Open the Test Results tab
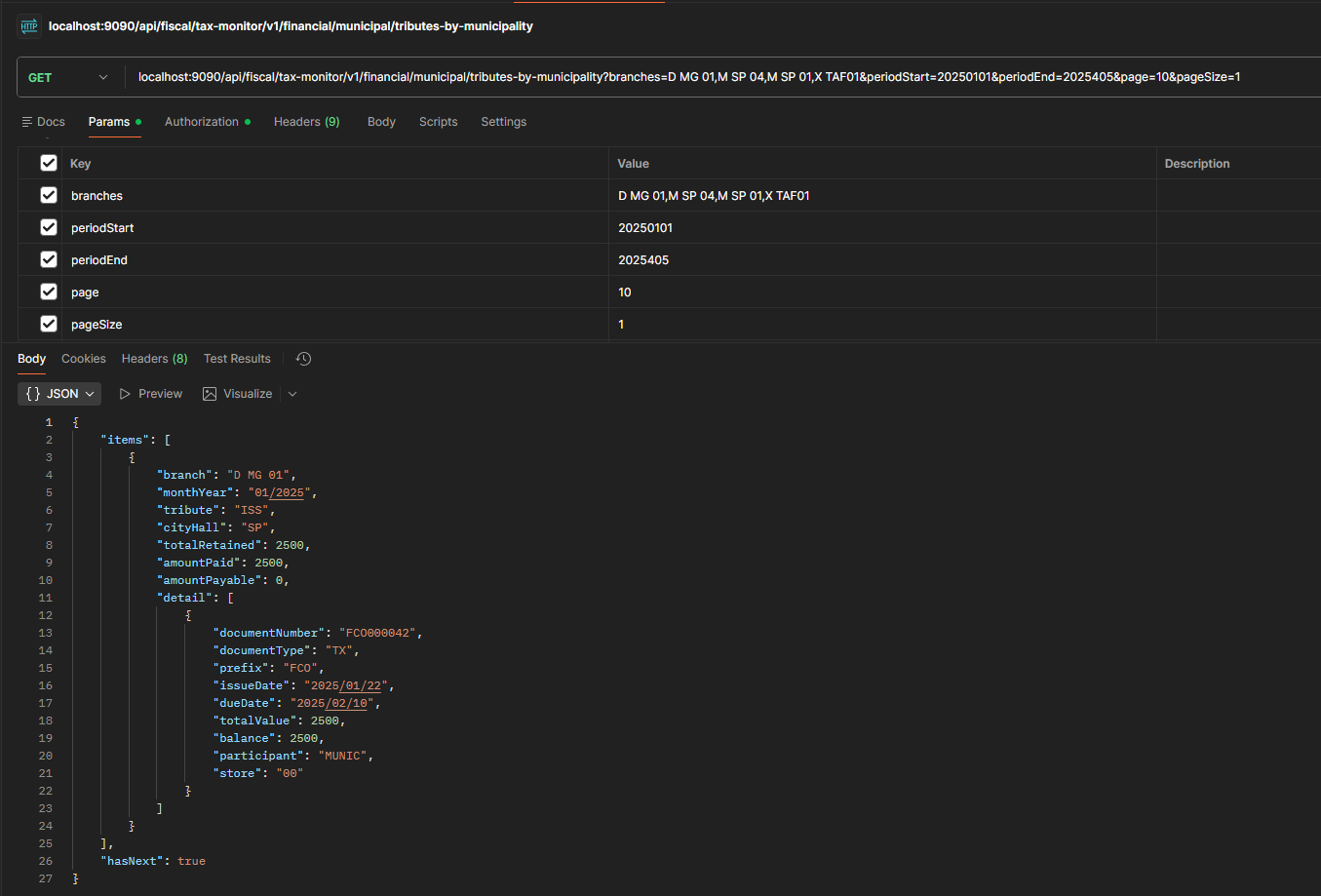The width and height of the screenshot is (1321, 896). tap(237, 359)
